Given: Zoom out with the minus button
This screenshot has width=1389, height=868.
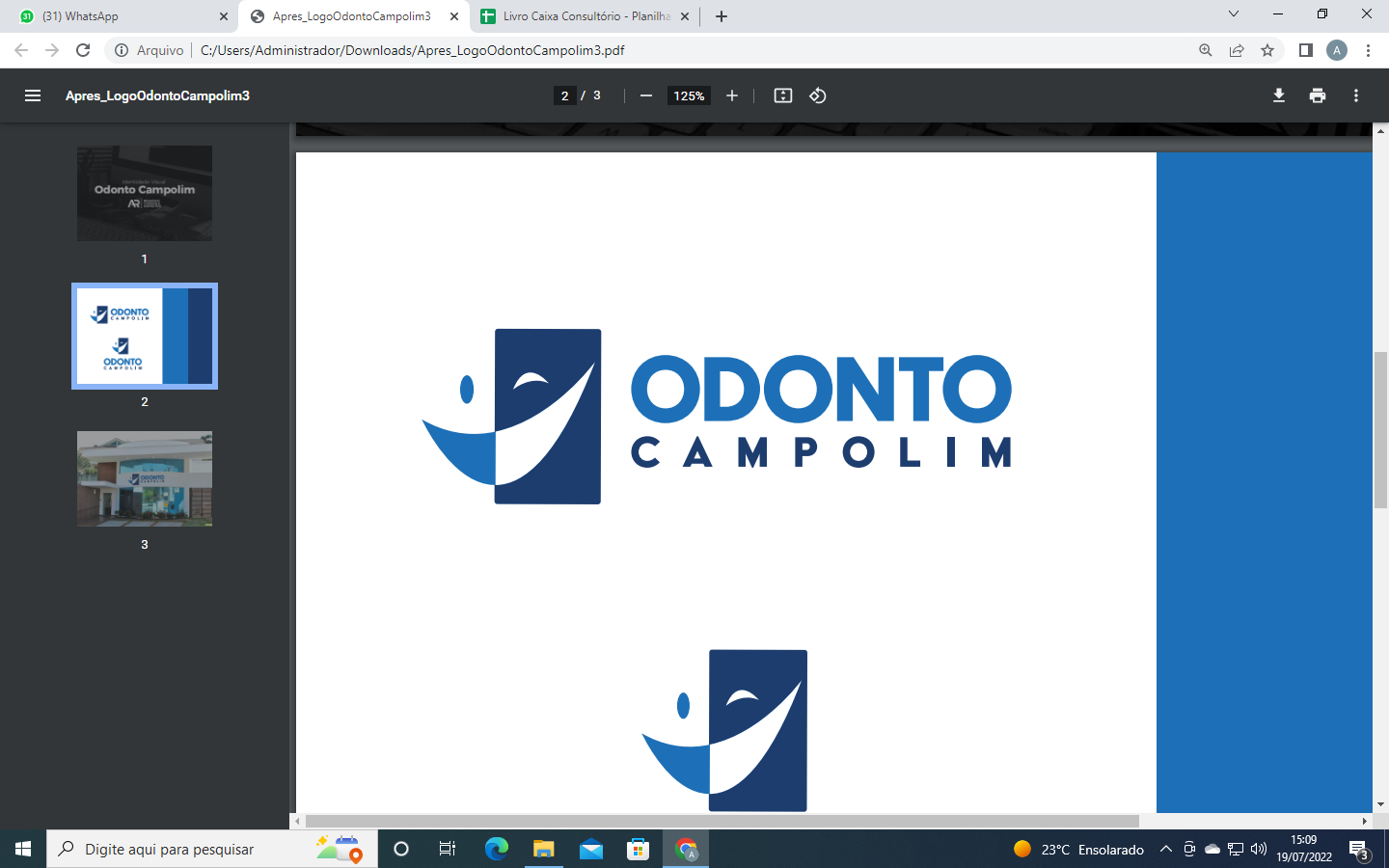Looking at the screenshot, I should tap(646, 95).
